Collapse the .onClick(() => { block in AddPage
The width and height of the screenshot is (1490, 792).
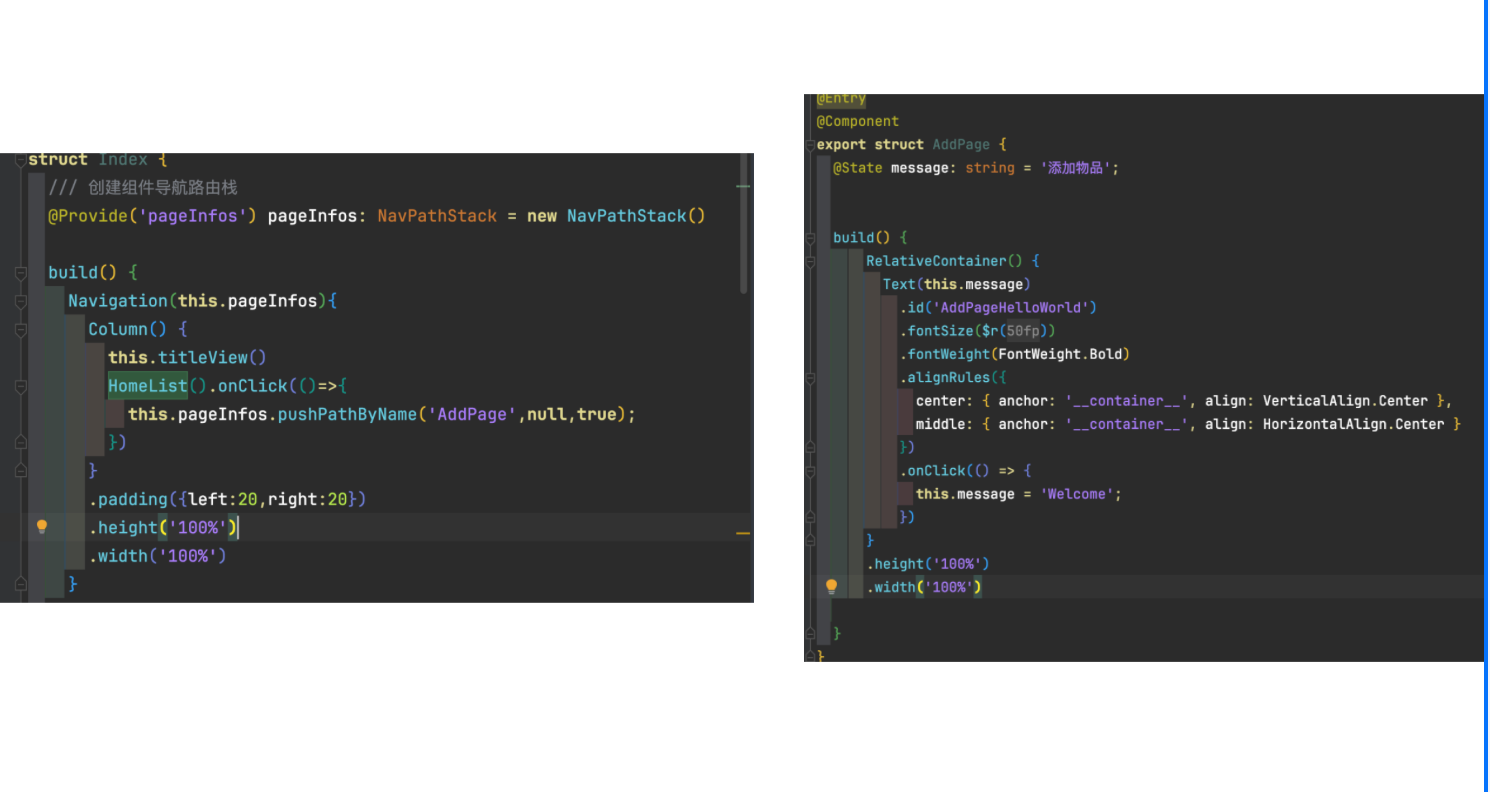click(810, 470)
